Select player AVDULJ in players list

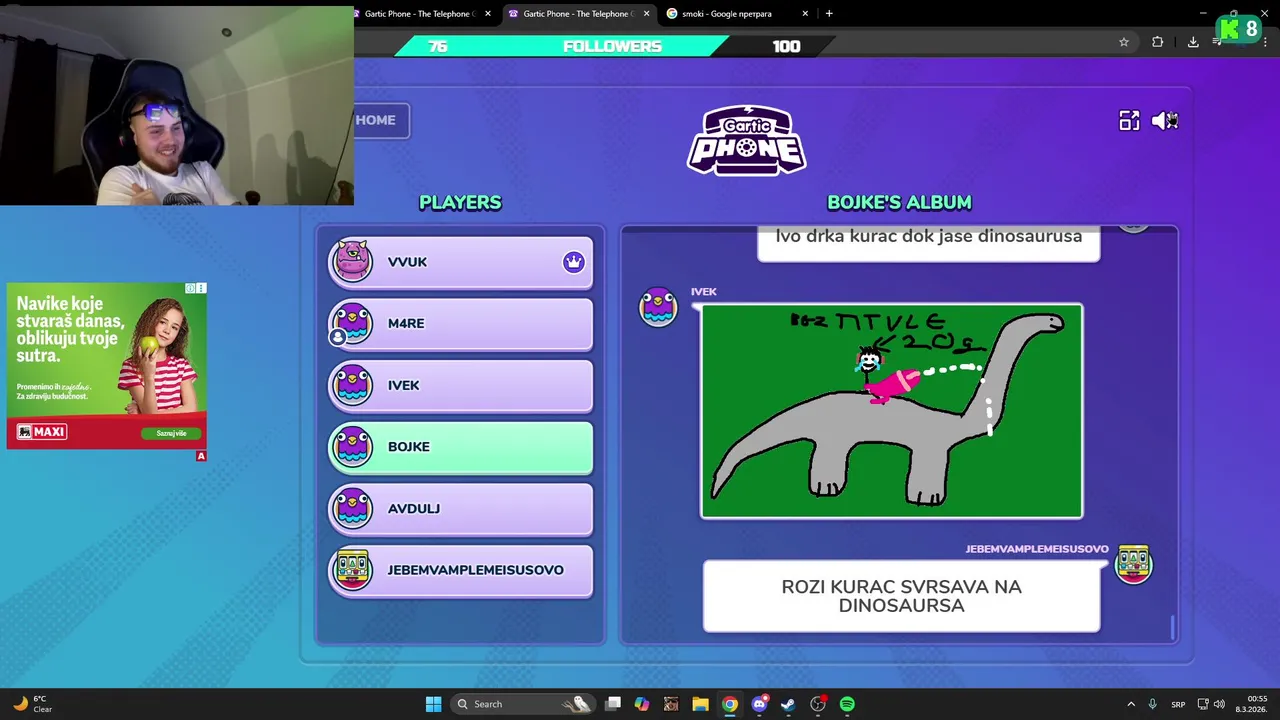(x=460, y=508)
